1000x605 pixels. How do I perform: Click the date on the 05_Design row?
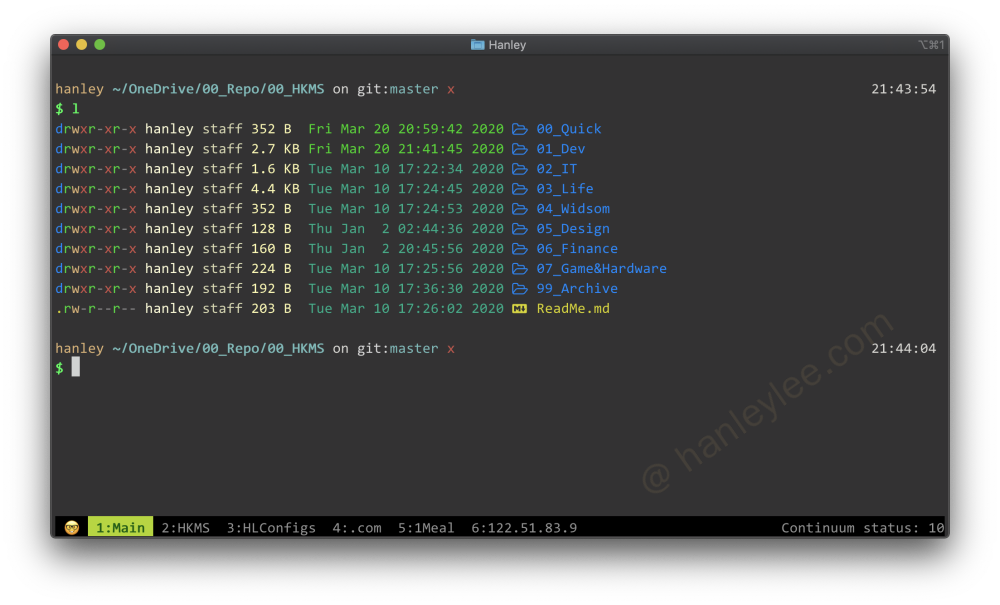(x=406, y=229)
